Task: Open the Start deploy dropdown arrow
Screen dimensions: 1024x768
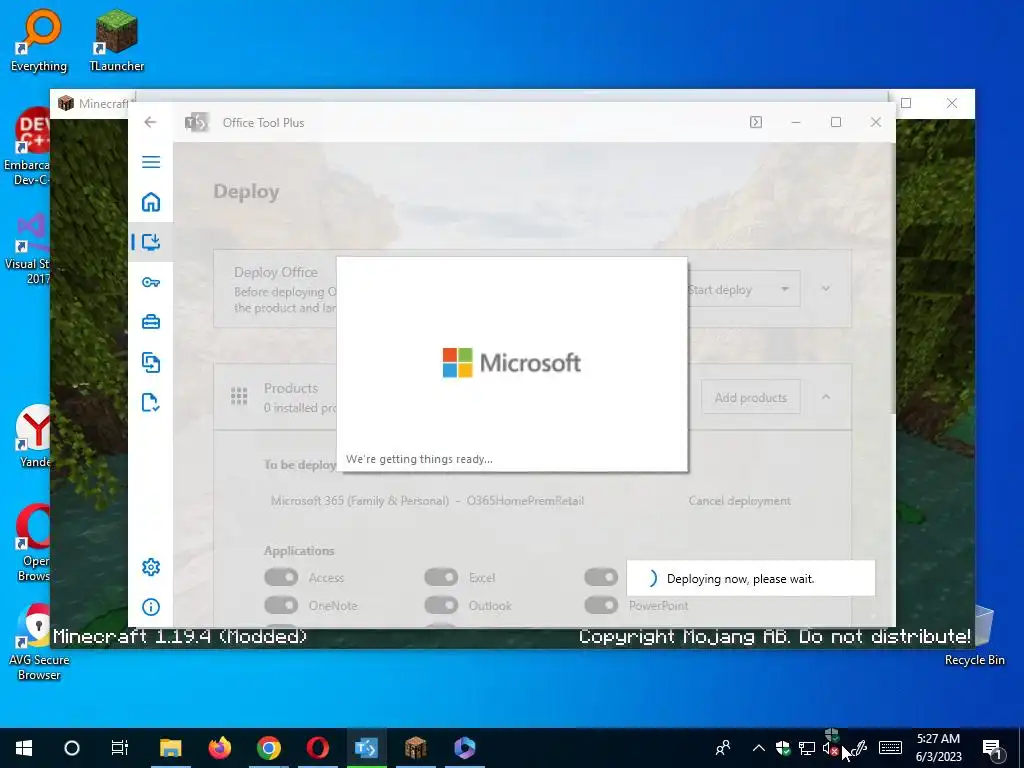Action: tap(785, 289)
